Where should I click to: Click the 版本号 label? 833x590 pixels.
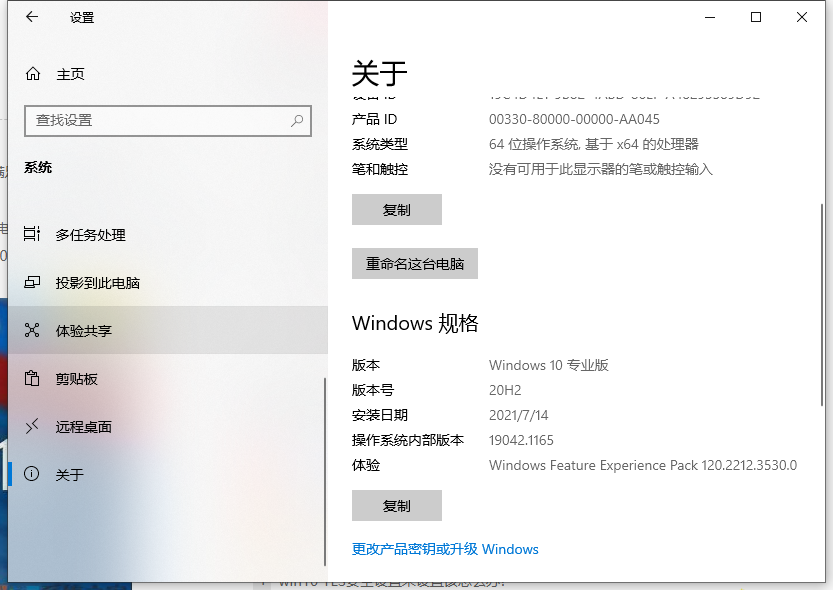[x=373, y=390]
